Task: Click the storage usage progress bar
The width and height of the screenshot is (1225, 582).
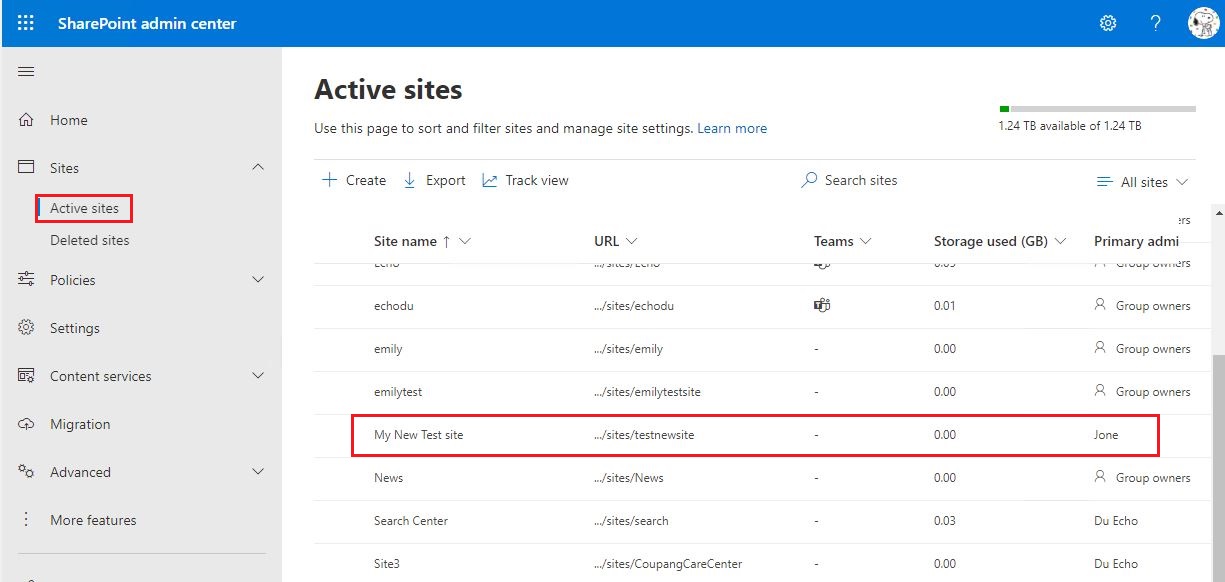Action: [x=1097, y=107]
